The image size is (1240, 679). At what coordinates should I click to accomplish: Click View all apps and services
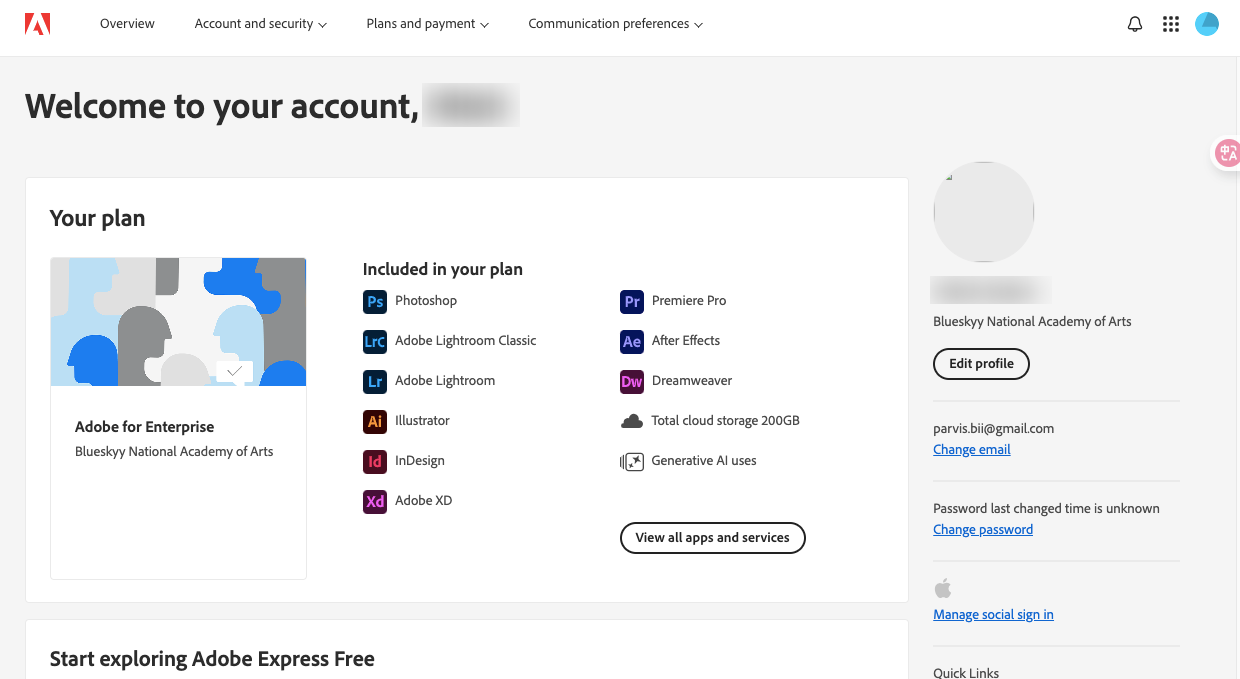pyautogui.click(x=713, y=538)
